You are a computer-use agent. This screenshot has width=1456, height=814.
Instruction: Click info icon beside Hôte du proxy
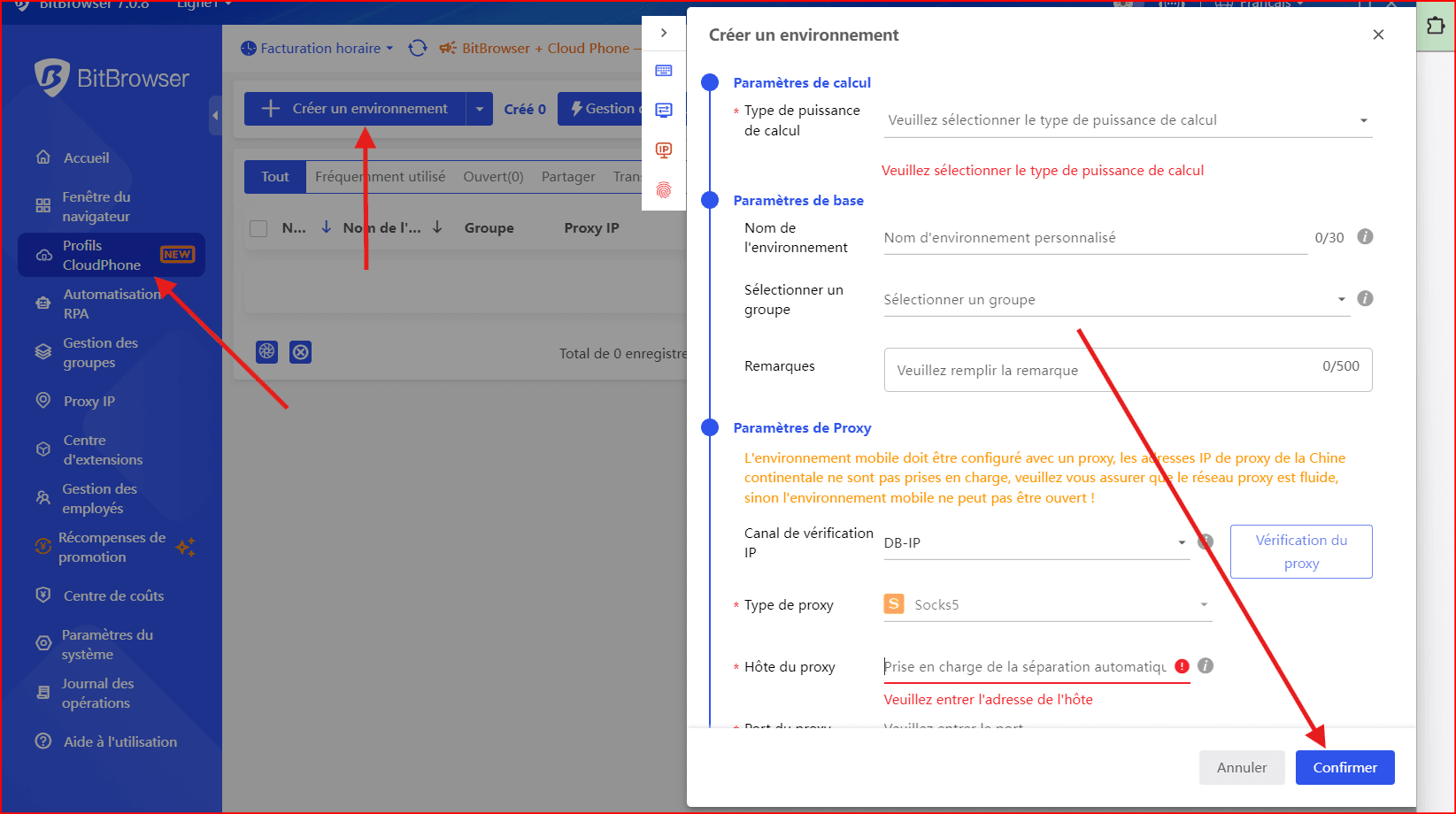(x=1206, y=665)
